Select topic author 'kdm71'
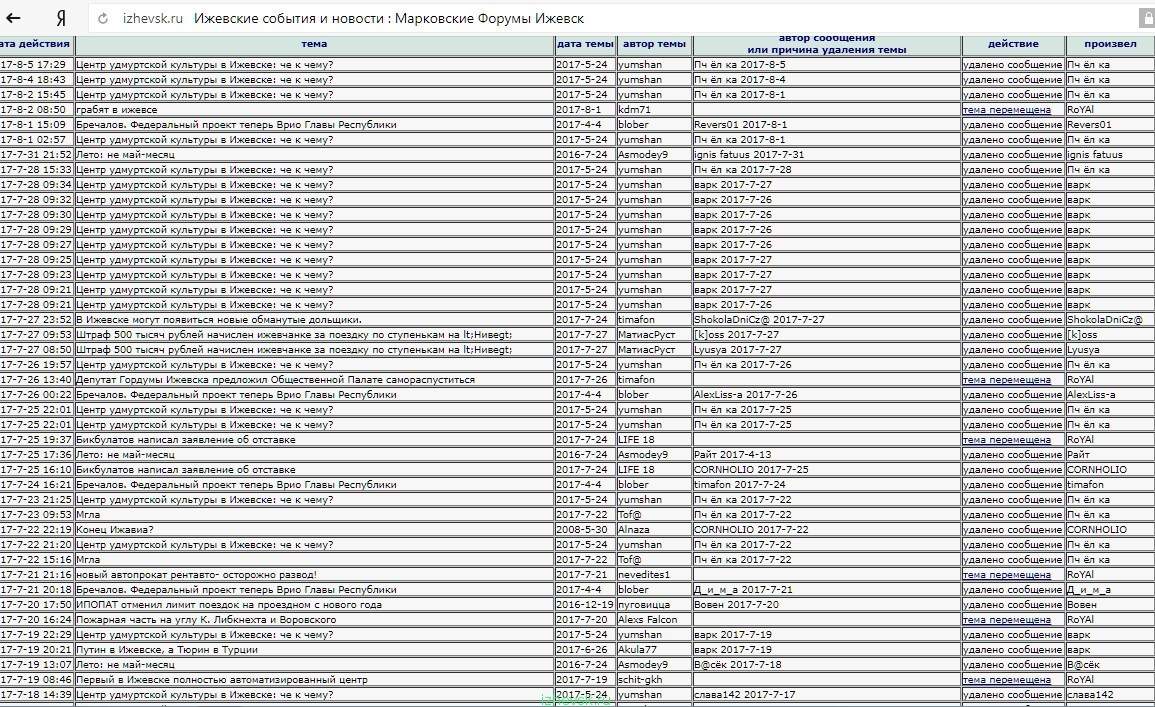 pyautogui.click(x=634, y=110)
